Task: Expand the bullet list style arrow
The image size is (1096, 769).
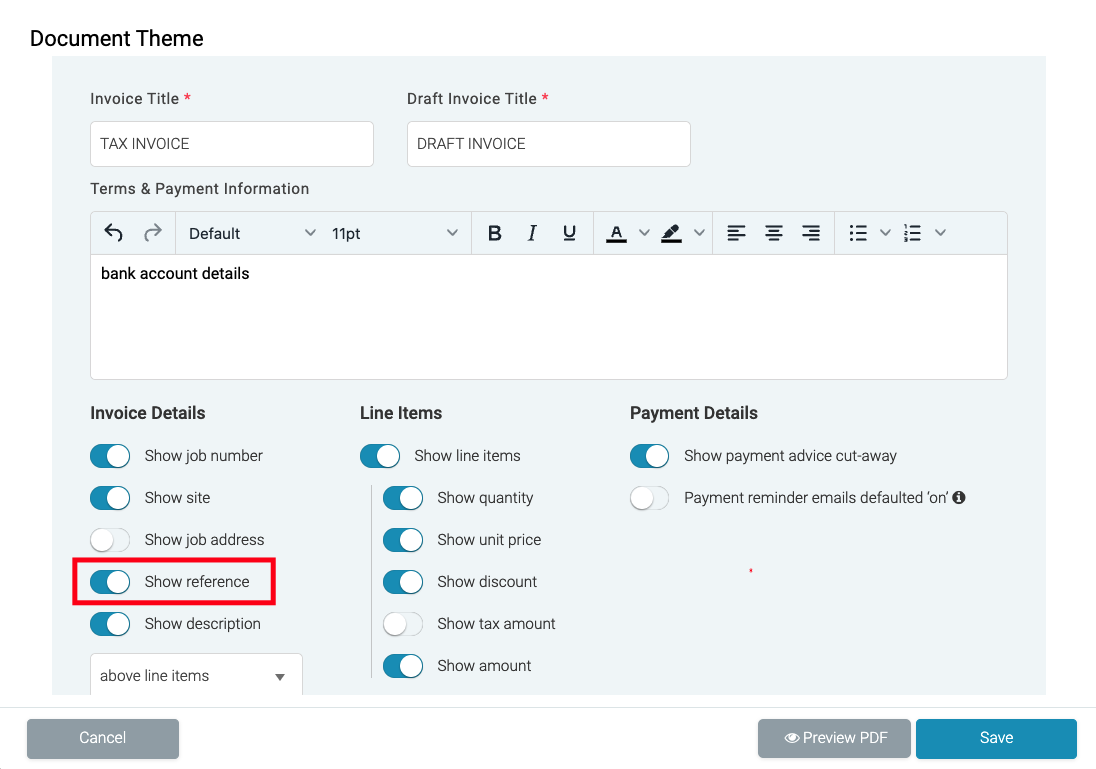Action: [x=885, y=233]
